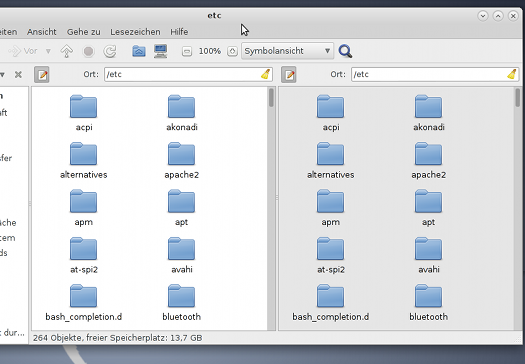Expand the Vor history dropdown arrow

click(x=48, y=51)
